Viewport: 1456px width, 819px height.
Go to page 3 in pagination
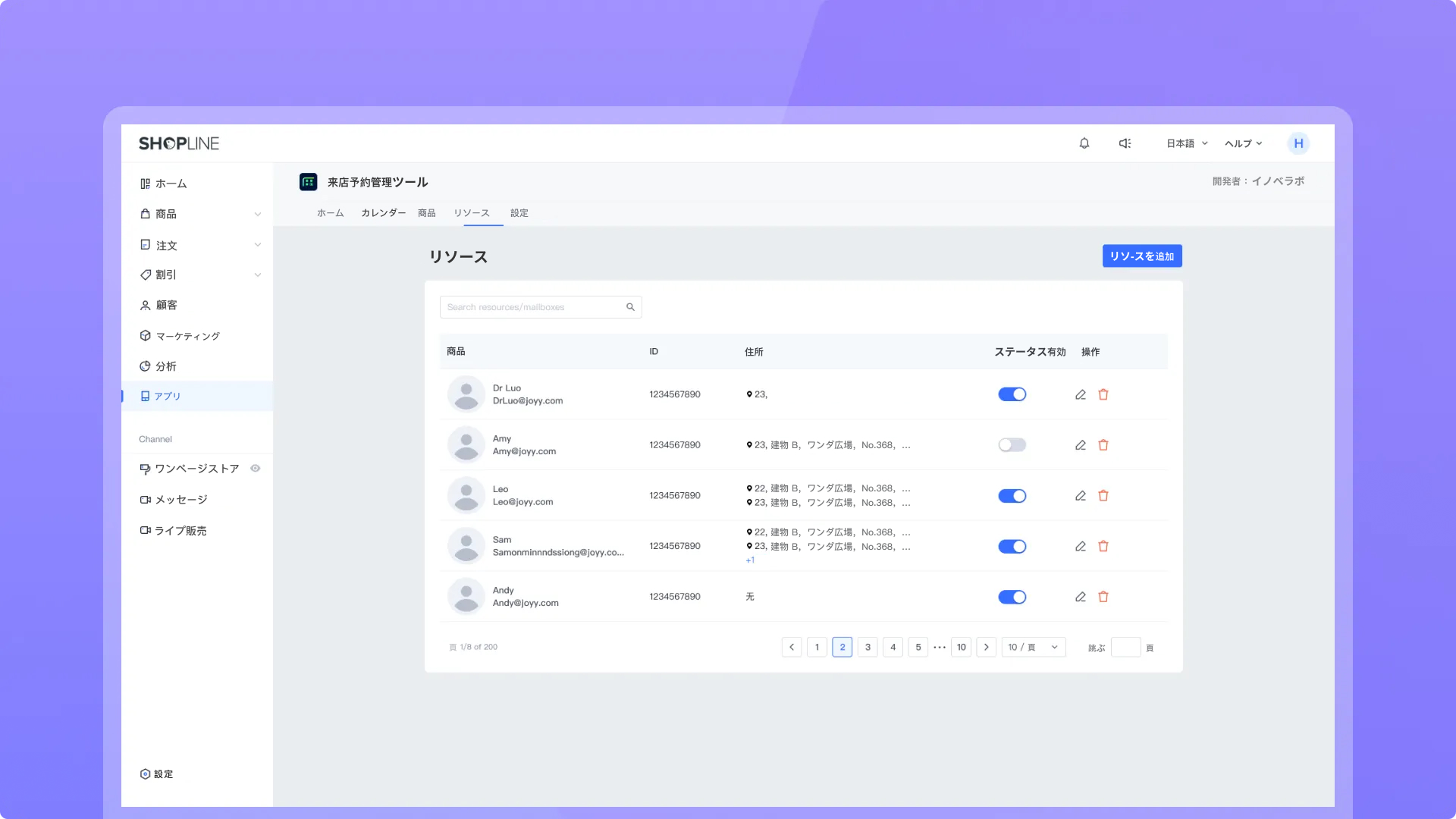pos(868,647)
